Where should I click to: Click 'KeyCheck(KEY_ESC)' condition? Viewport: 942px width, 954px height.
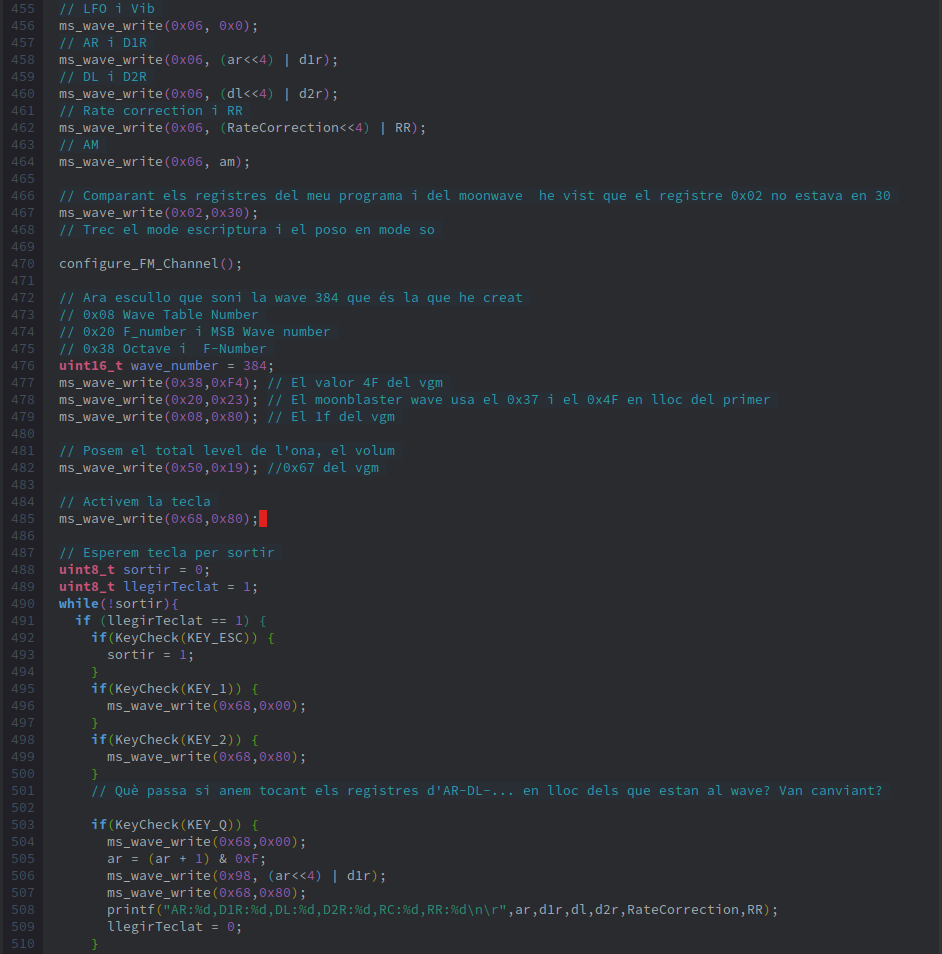click(183, 639)
